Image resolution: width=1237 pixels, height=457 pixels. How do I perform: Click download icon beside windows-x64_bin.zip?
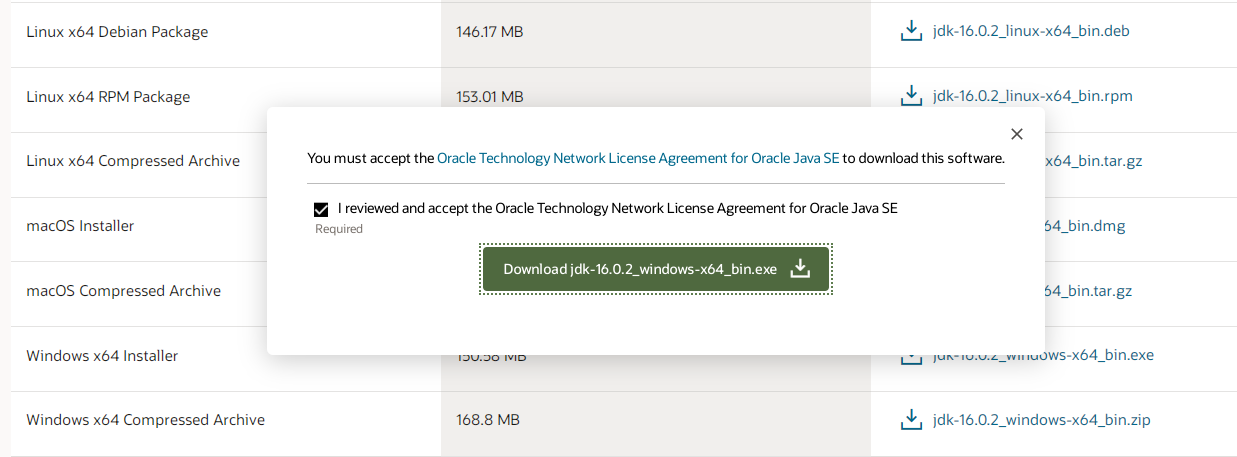[x=911, y=420]
